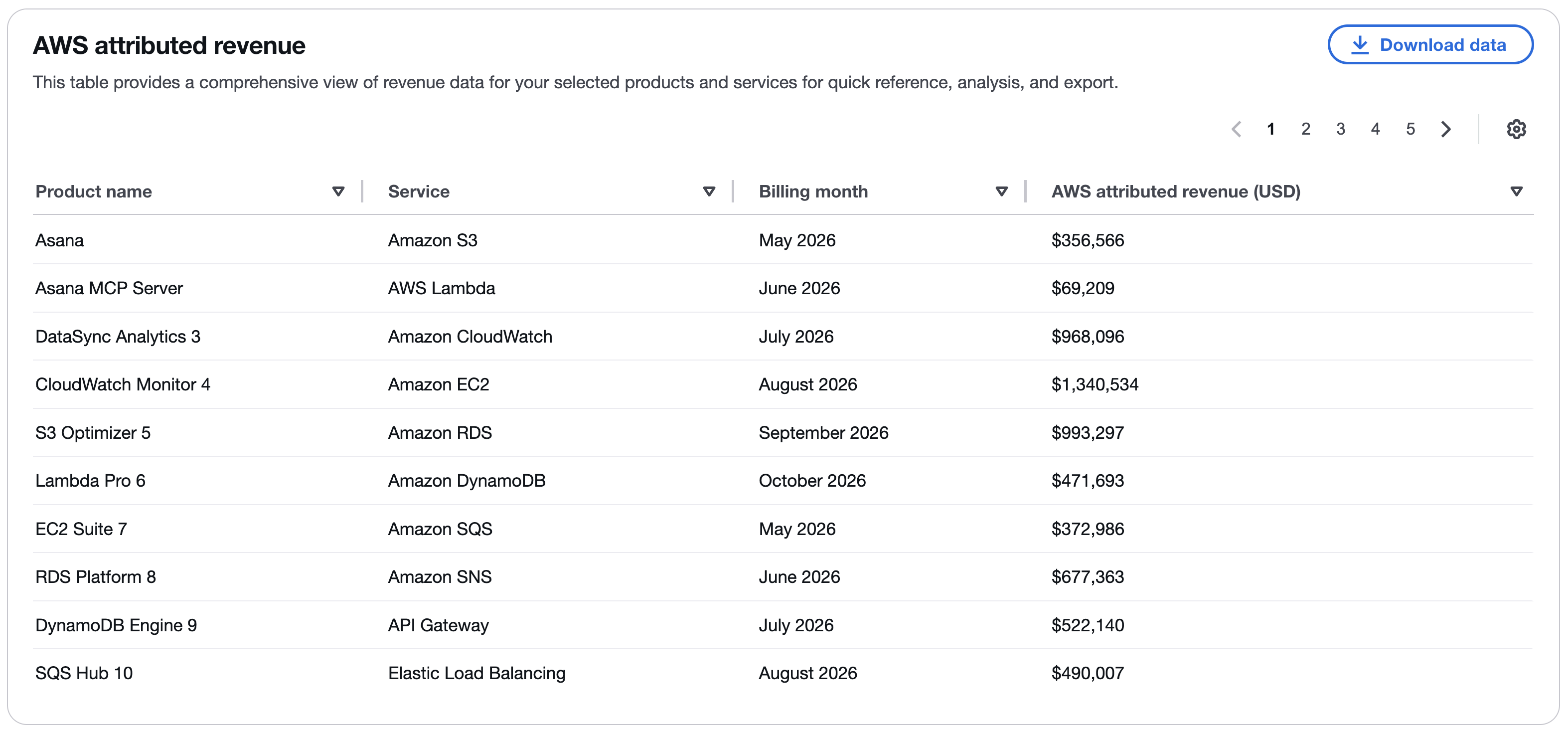
Task: Jump to page 4
Action: pyautogui.click(x=1375, y=129)
